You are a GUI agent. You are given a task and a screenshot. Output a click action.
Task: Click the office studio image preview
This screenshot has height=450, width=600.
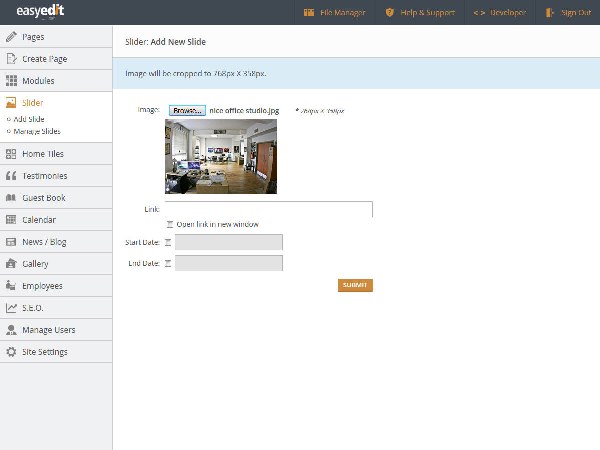click(x=220, y=156)
